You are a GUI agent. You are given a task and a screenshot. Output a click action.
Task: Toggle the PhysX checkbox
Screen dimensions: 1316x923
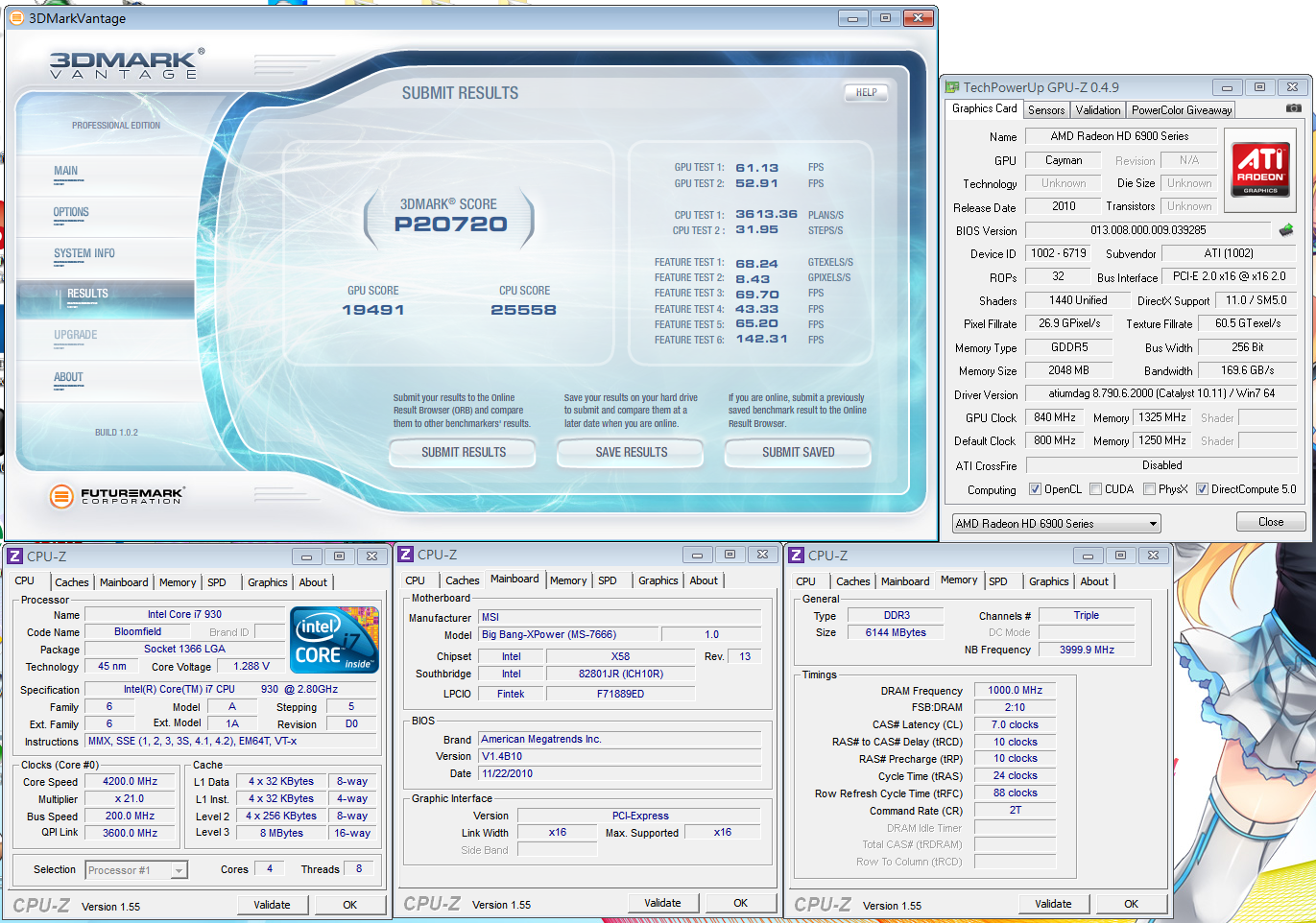pos(1149,489)
